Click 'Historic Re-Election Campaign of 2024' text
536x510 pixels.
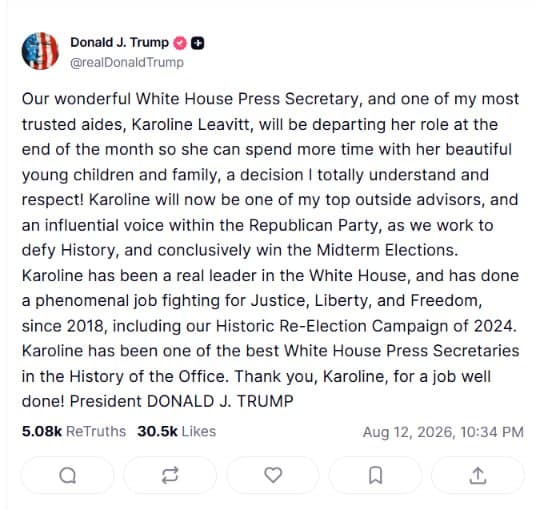pos(365,326)
